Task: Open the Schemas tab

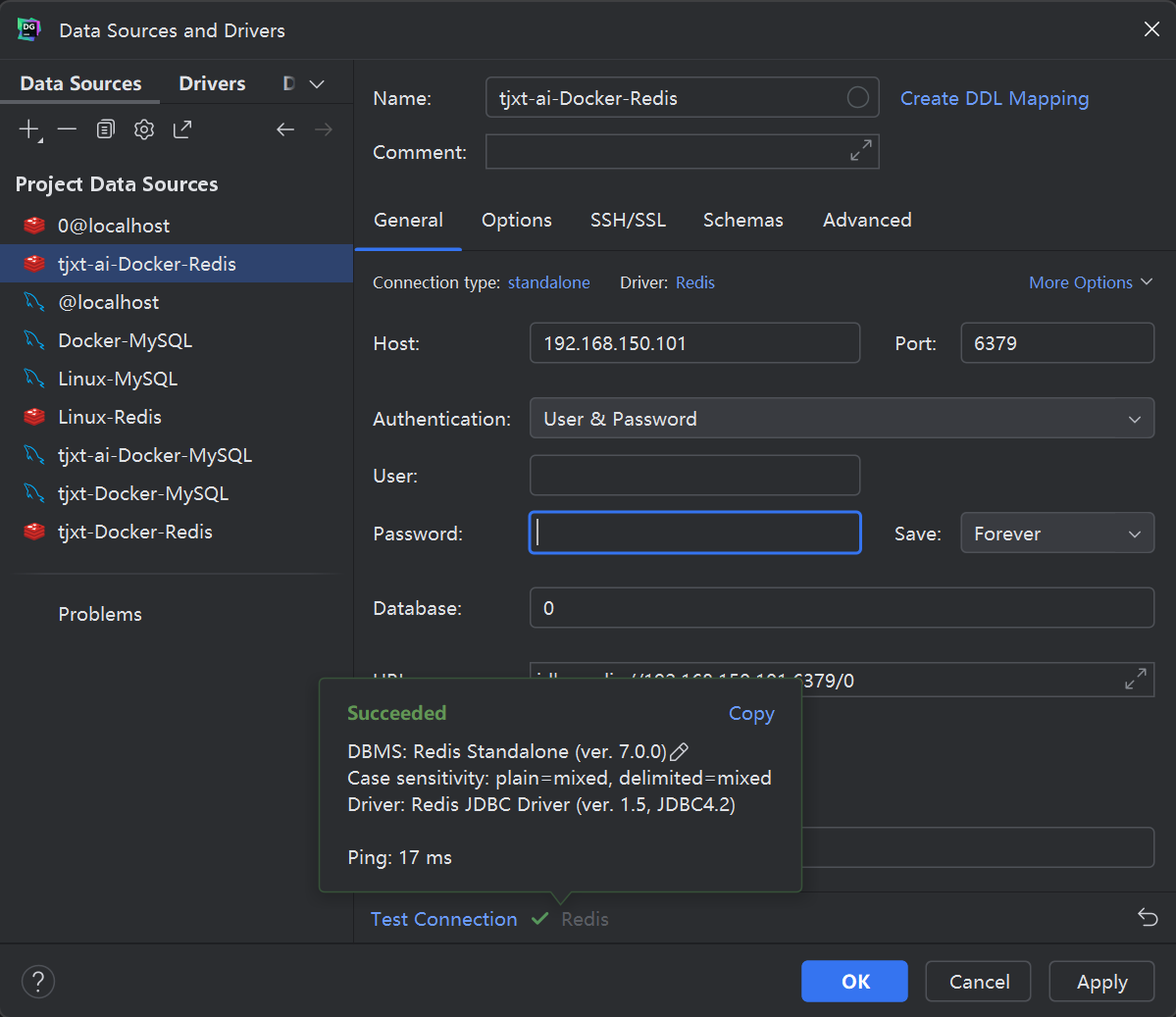Action: [x=742, y=220]
